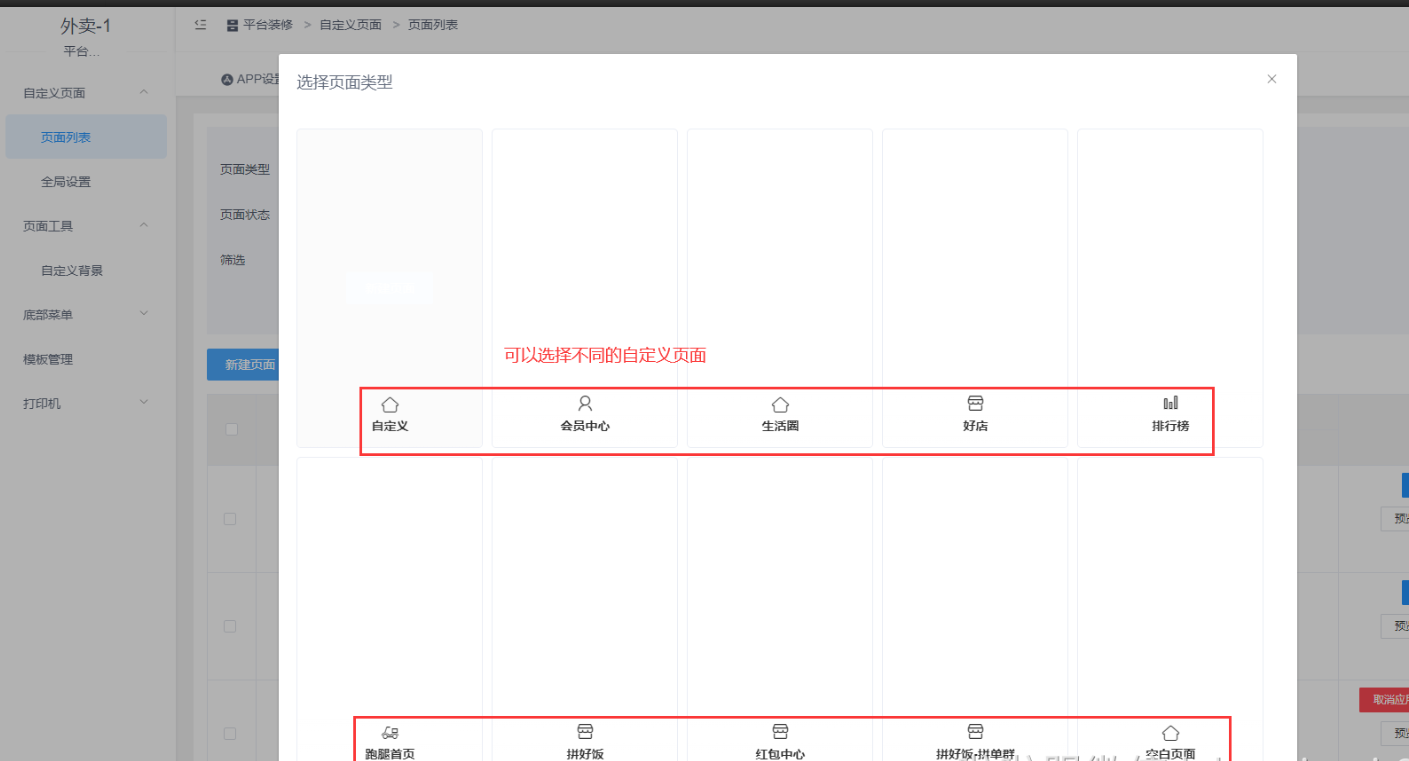Screen dimensions: 1409x761
Task: Pick the 空白页面 house icon
Action: coord(1170,733)
